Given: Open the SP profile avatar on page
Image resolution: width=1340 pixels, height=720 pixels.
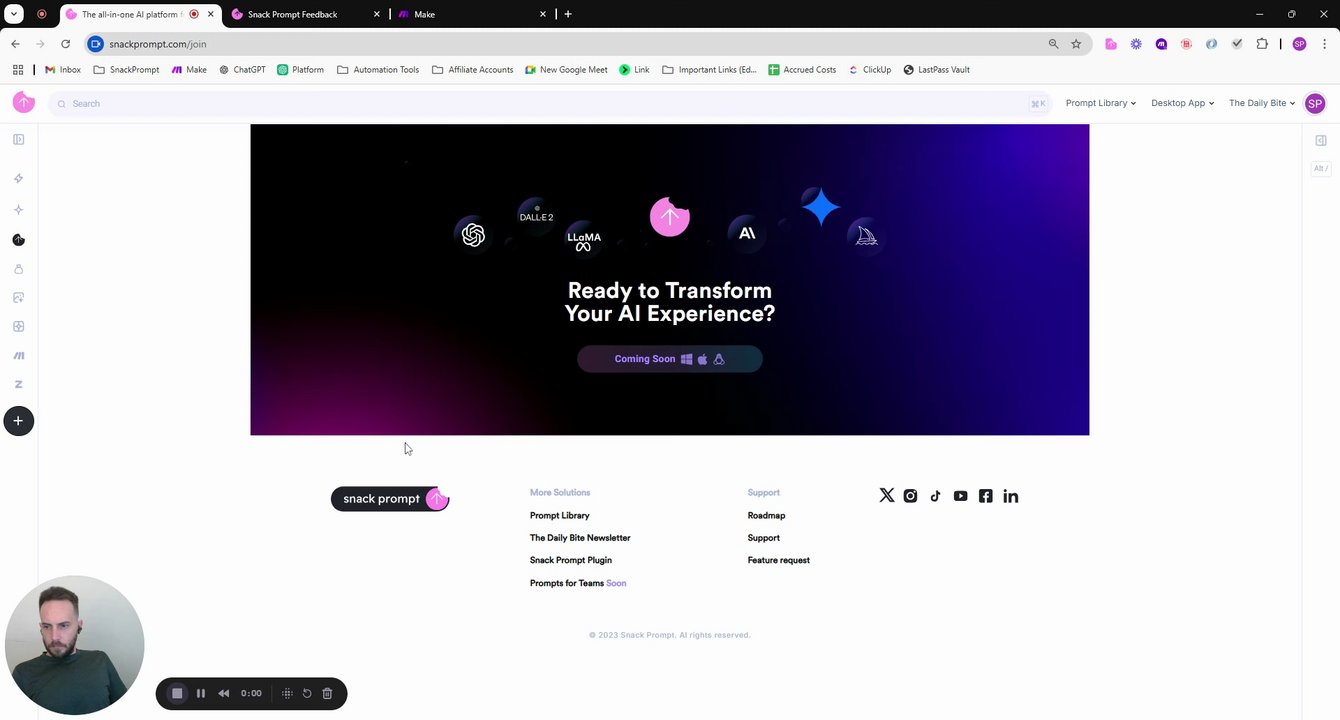Looking at the screenshot, I should [1315, 103].
